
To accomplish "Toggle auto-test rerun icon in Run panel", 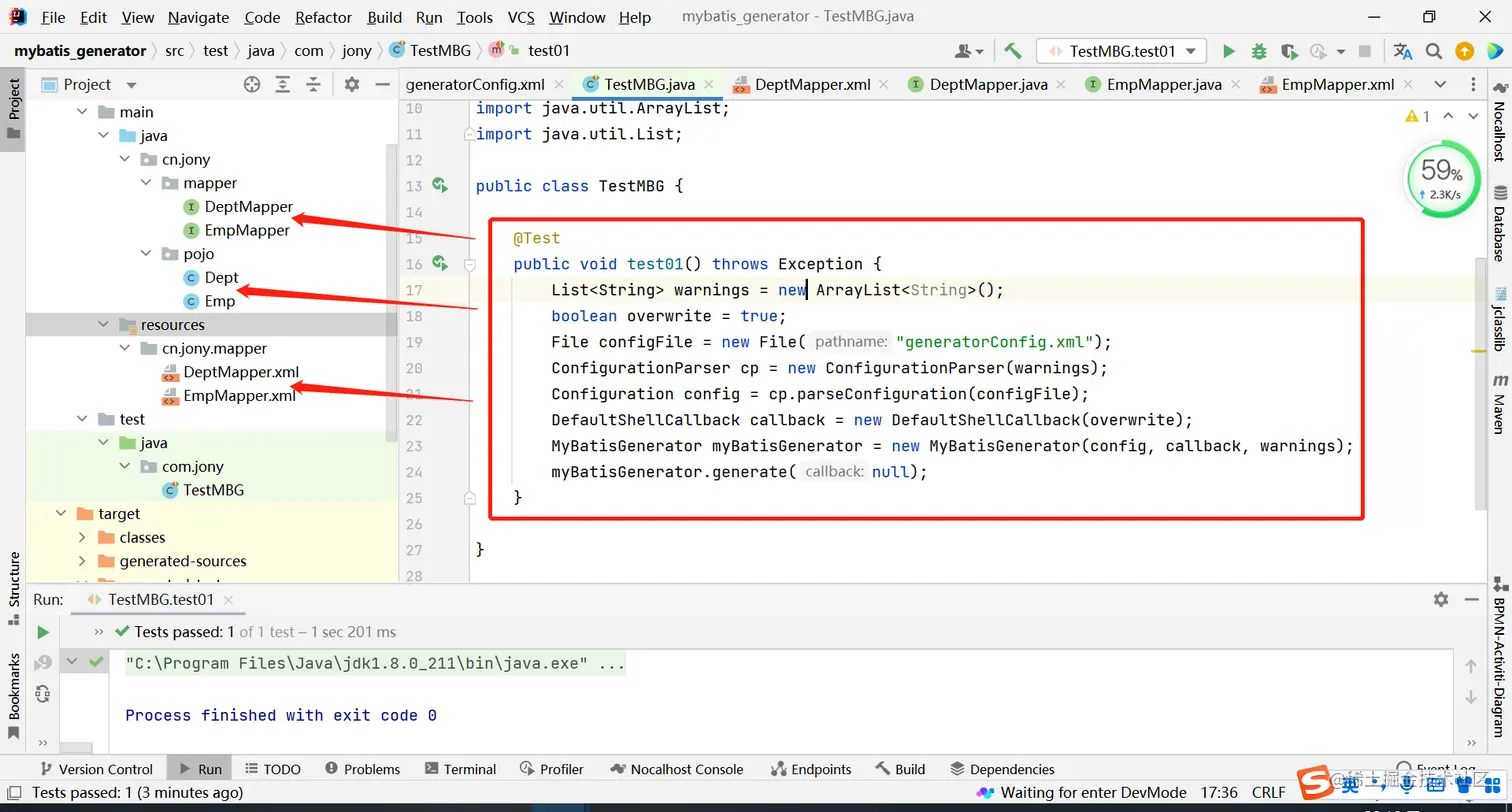I will pos(43,693).
